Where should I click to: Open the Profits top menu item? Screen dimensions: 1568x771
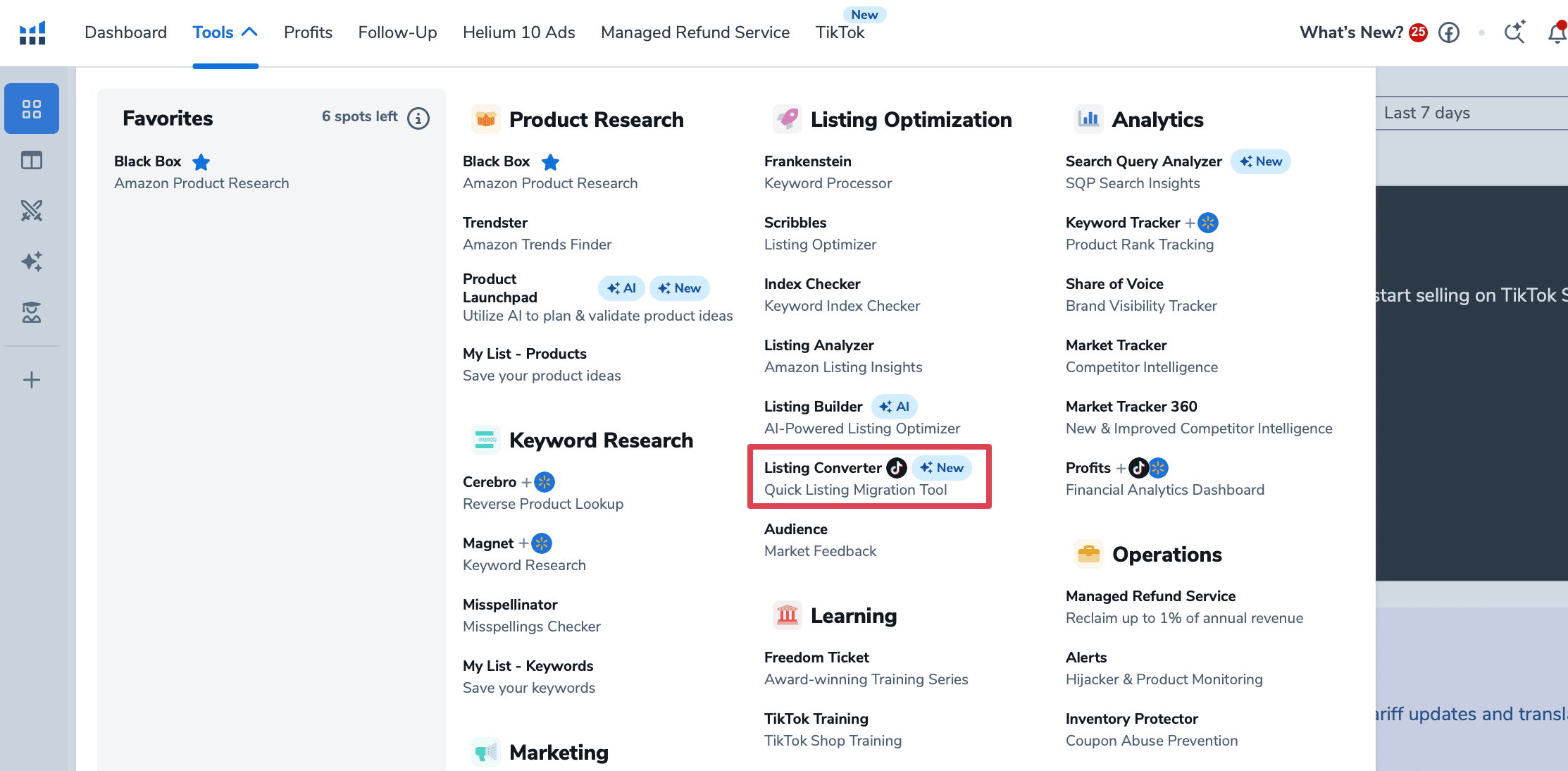point(308,32)
